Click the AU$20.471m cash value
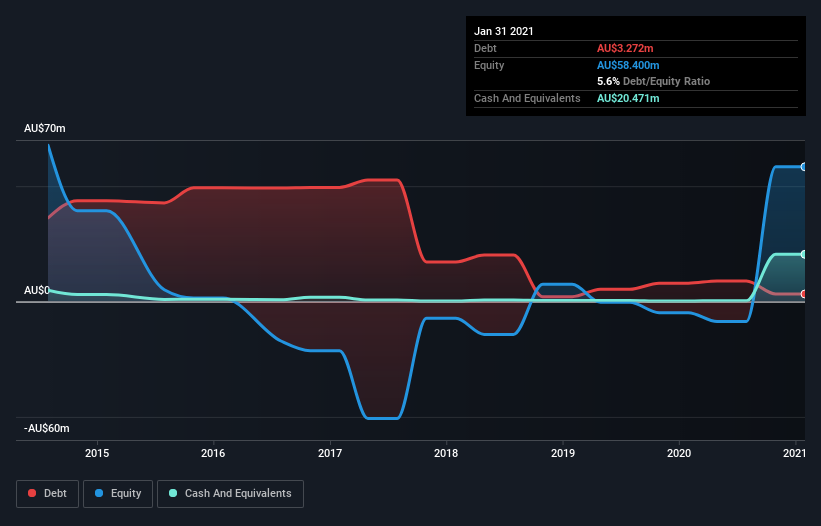 (628, 98)
